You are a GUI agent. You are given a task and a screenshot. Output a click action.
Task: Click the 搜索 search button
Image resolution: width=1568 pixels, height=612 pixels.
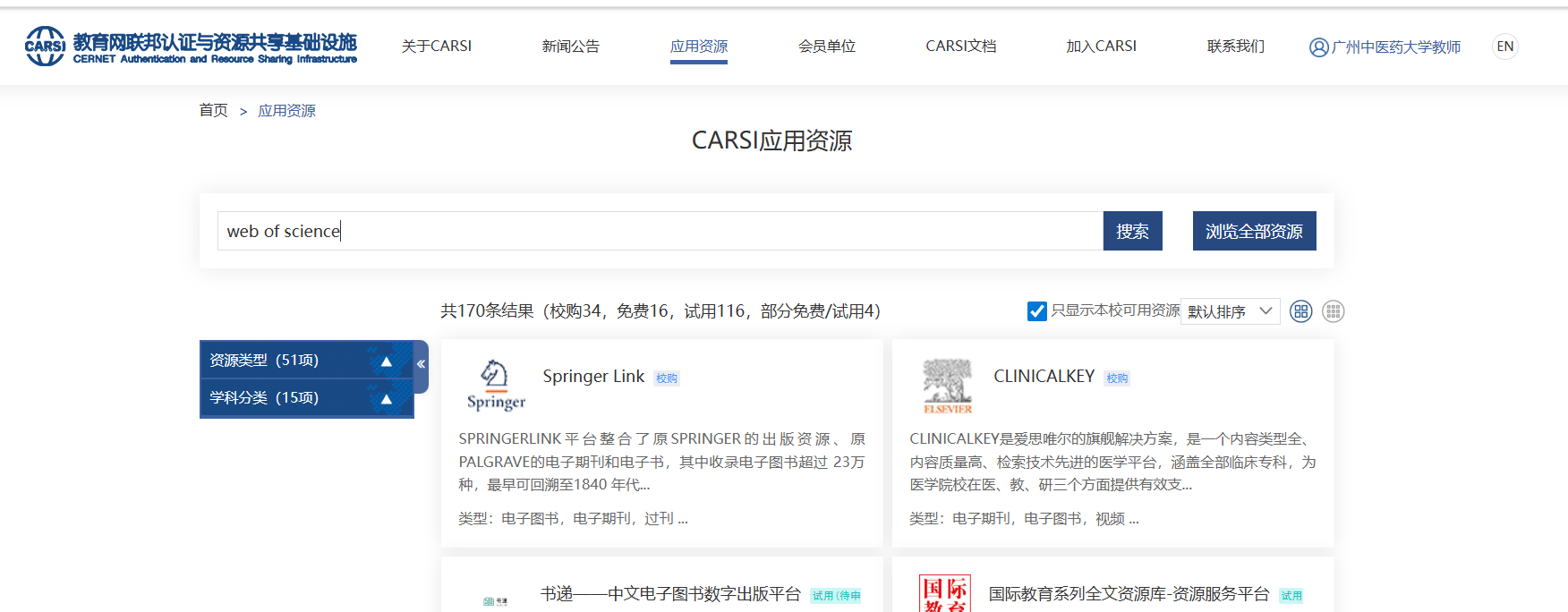[1132, 231]
